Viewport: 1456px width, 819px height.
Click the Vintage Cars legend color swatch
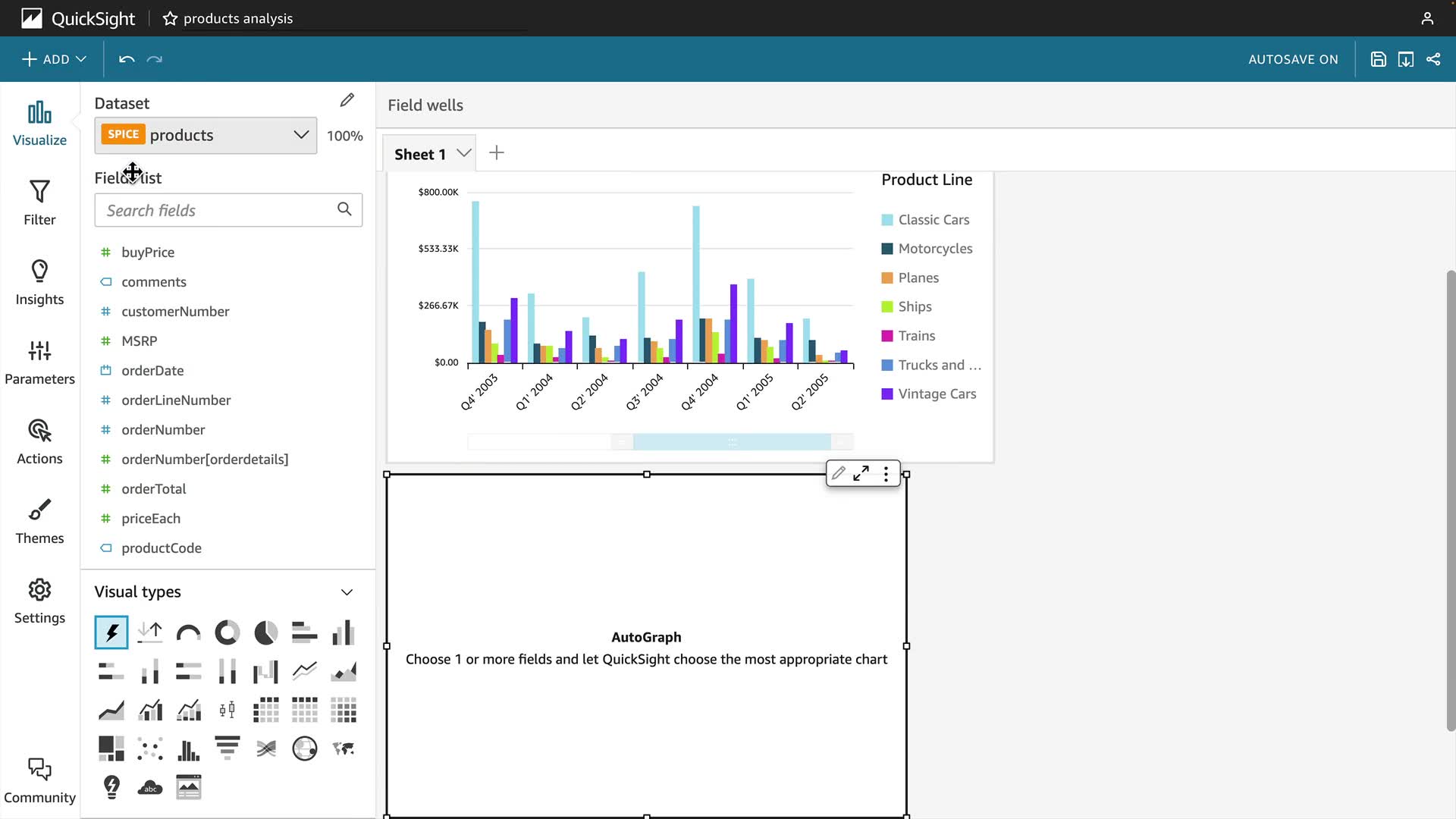pyautogui.click(x=887, y=394)
